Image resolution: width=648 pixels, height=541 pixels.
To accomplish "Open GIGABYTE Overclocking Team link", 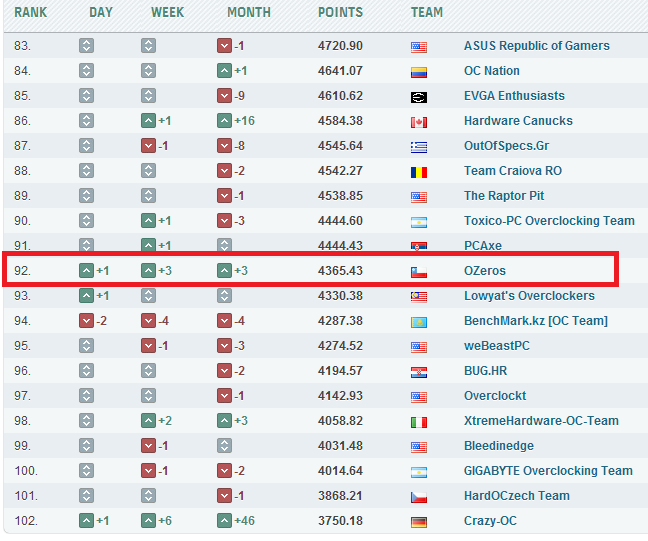I will pos(548,471).
